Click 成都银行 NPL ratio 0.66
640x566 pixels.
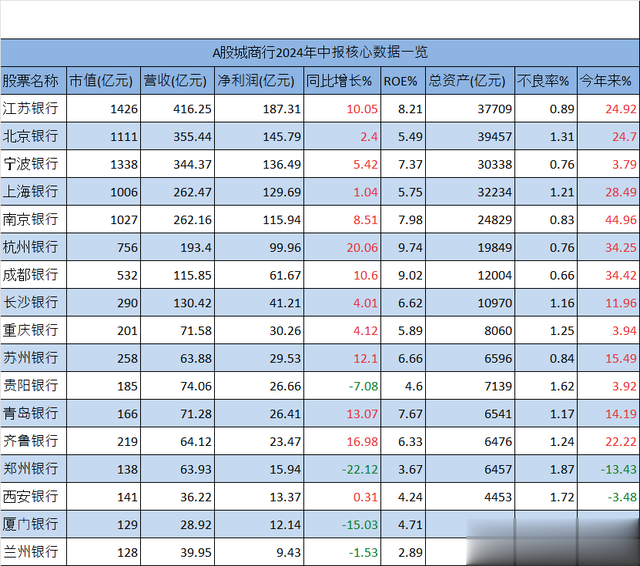coord(562,275)
